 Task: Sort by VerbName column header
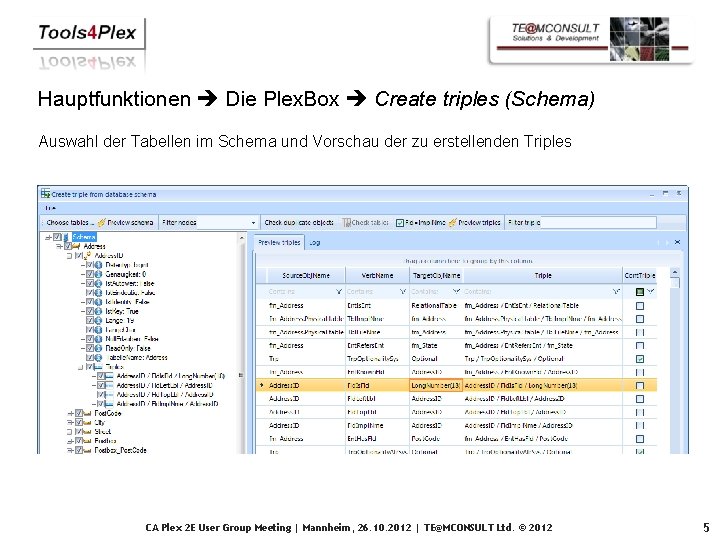tap(377, 276)
